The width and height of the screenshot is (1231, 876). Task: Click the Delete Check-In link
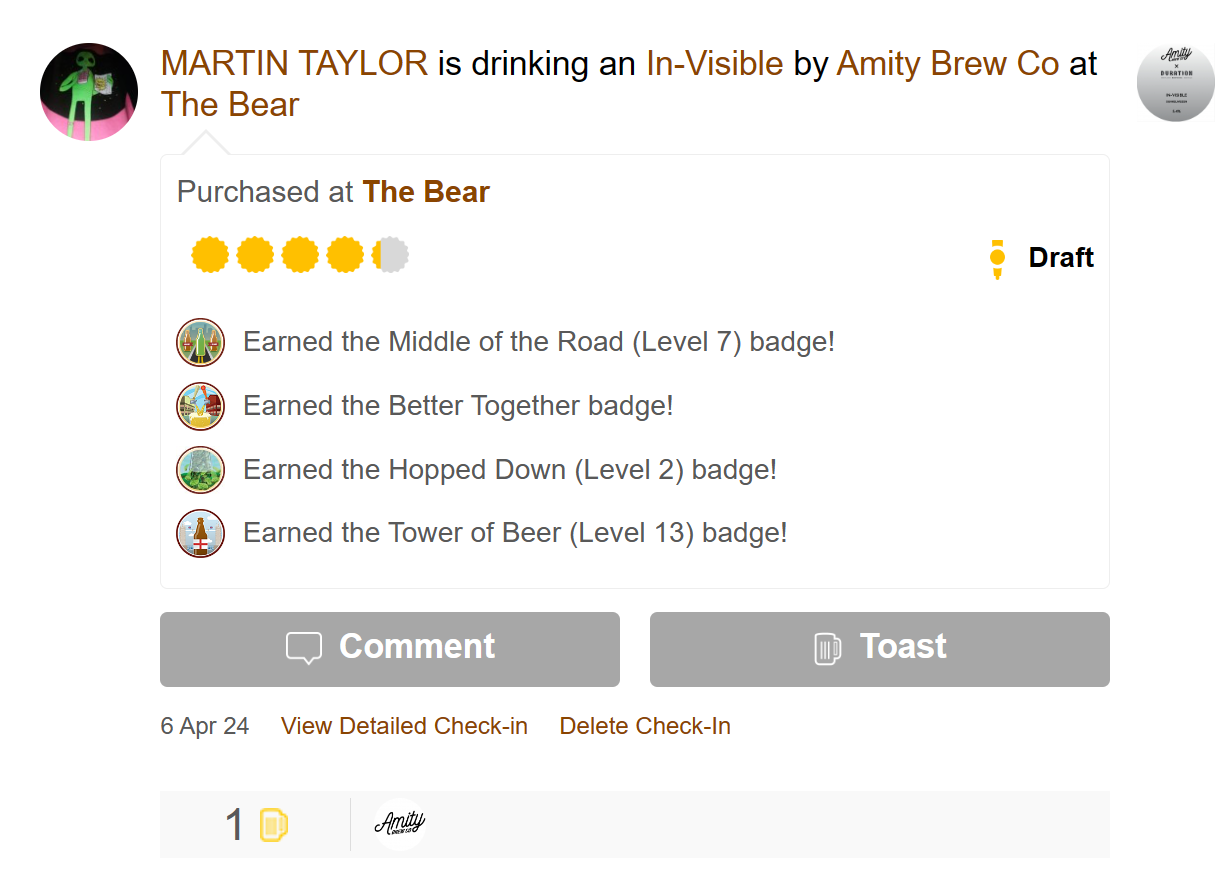[x=645, y=726]
